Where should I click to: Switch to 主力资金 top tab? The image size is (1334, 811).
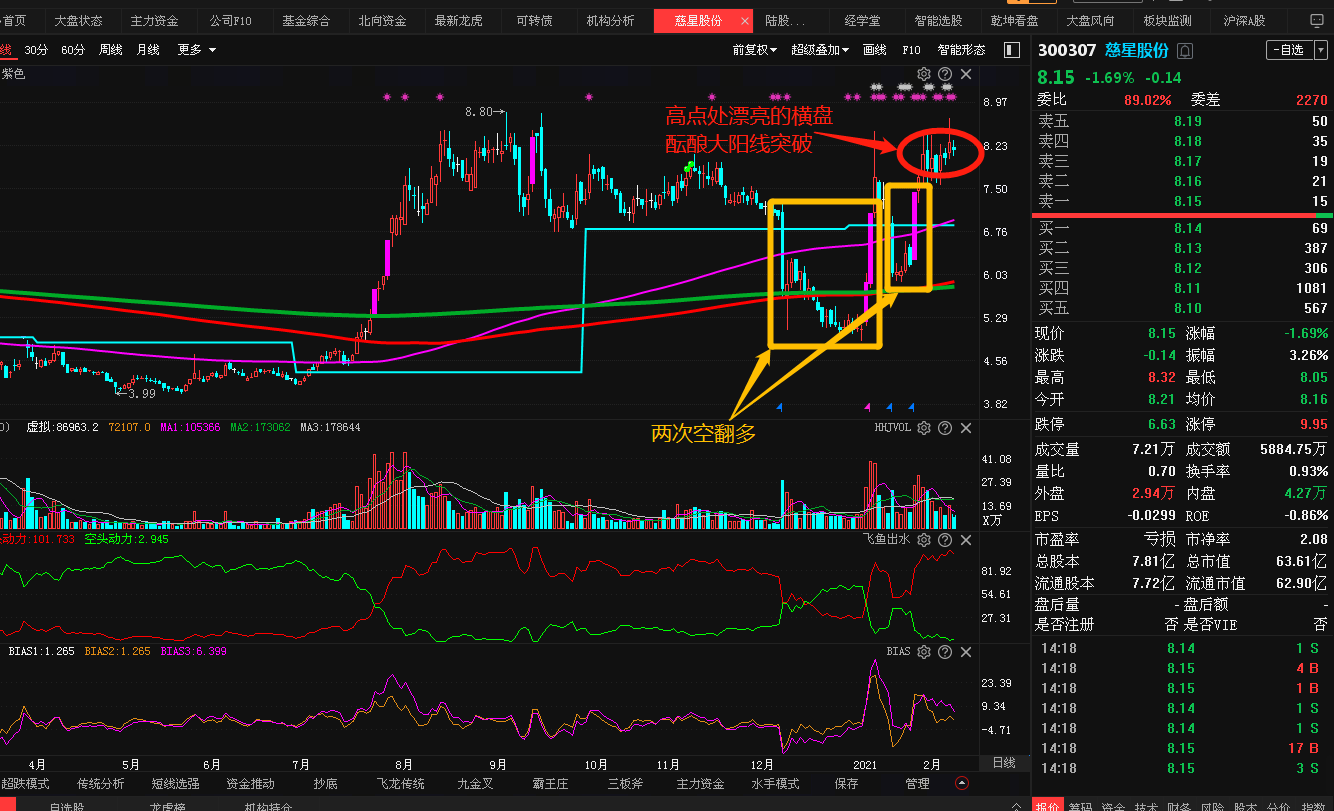[x=154, y=21]
